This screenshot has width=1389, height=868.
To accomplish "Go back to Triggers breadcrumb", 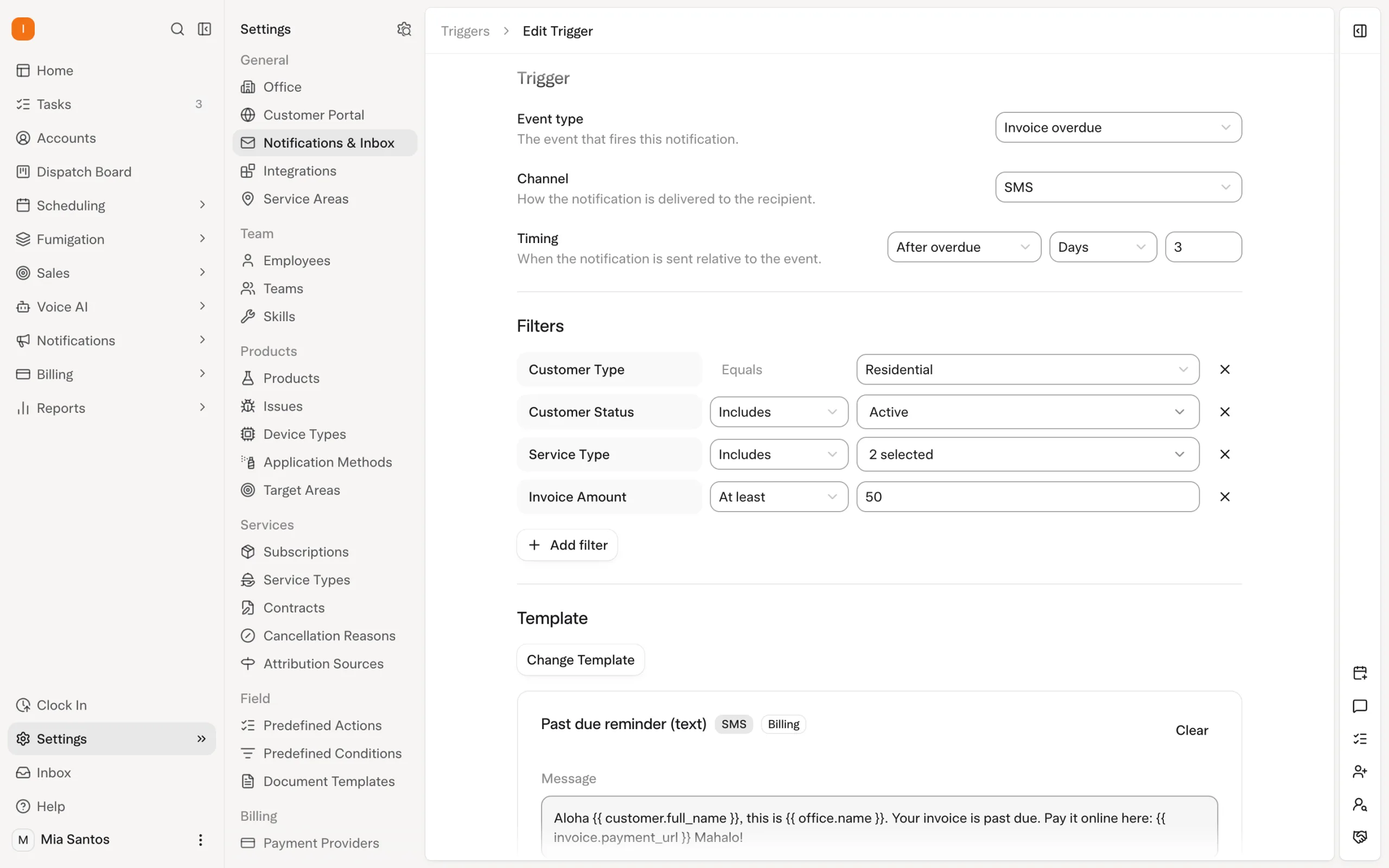I will tap(465, 31).
